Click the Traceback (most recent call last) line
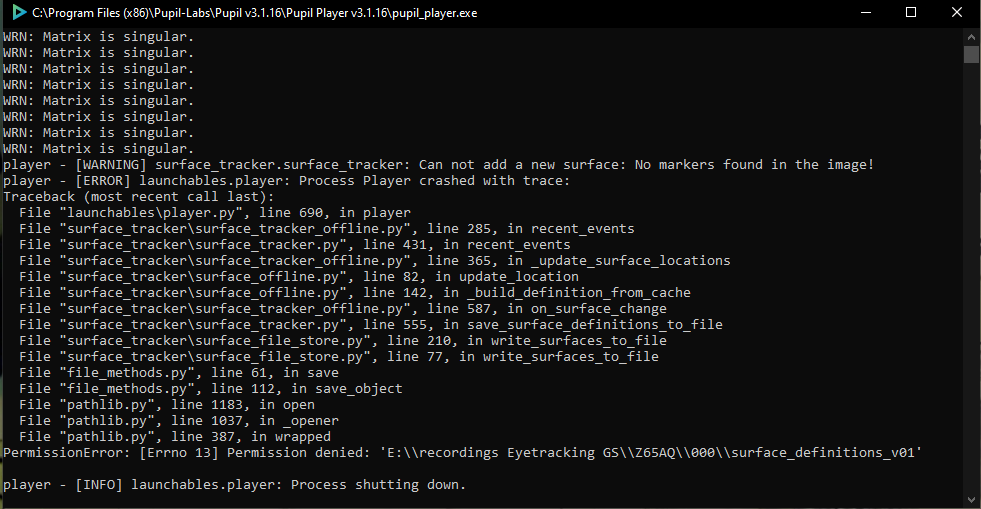The image size is (981, 509). point(138,197)
